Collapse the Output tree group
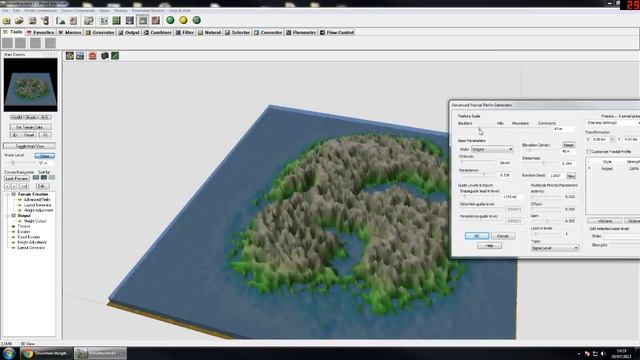The height and width of the screenshot is (360, 640). click(x=8, y=216)
